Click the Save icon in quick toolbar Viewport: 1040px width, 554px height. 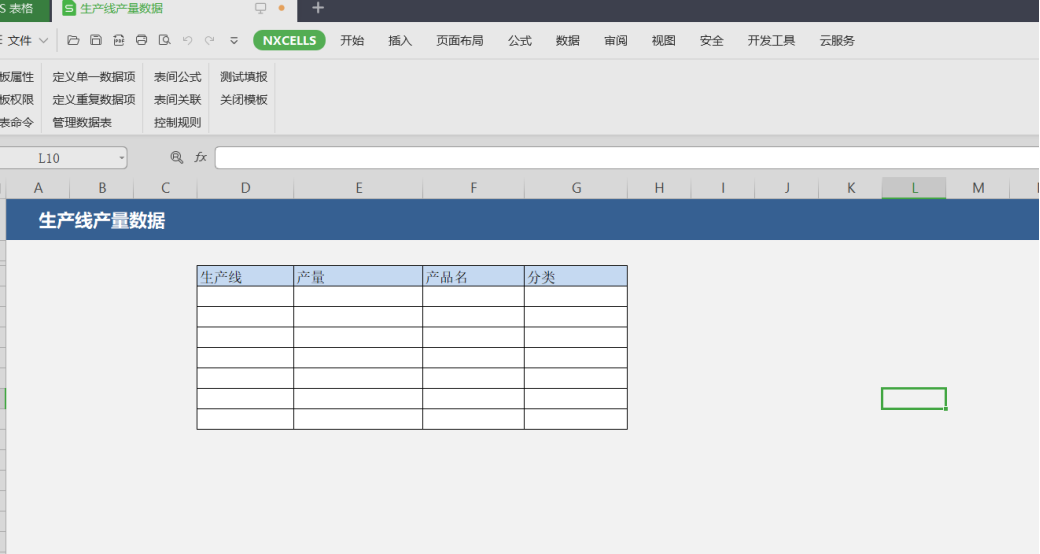click(96, 41)
